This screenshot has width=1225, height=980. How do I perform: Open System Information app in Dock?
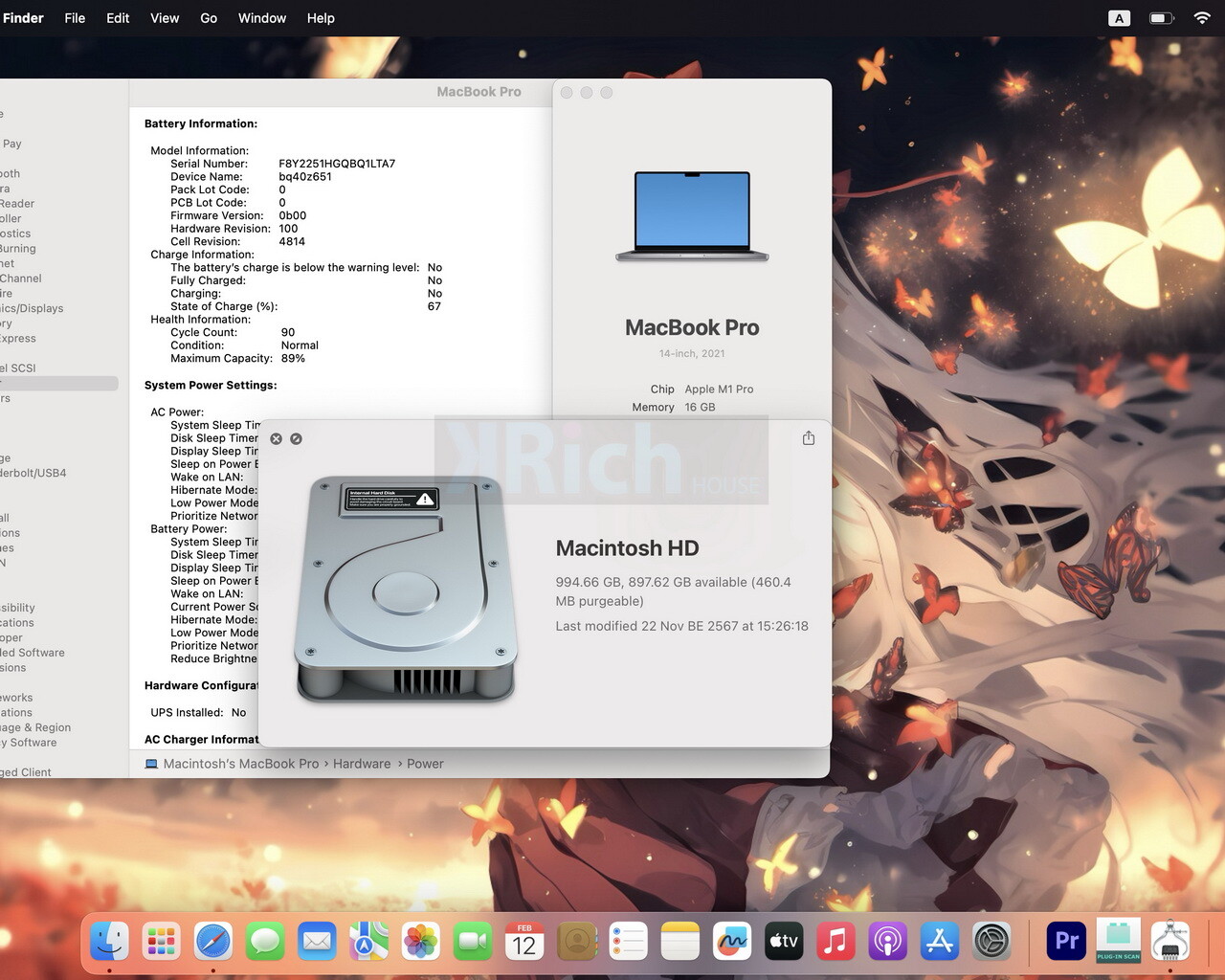(x=1169, y=942)
